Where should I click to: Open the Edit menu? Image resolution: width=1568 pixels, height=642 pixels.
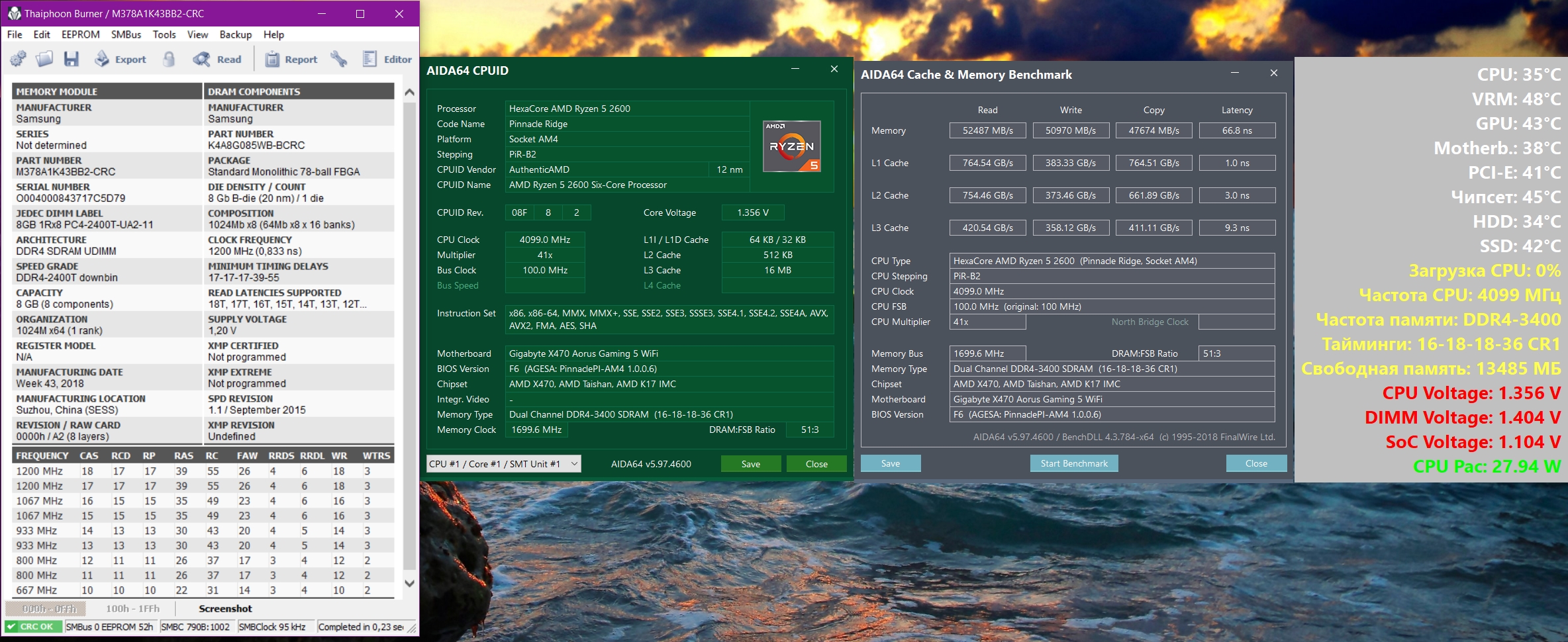click(x=42, y=34)
